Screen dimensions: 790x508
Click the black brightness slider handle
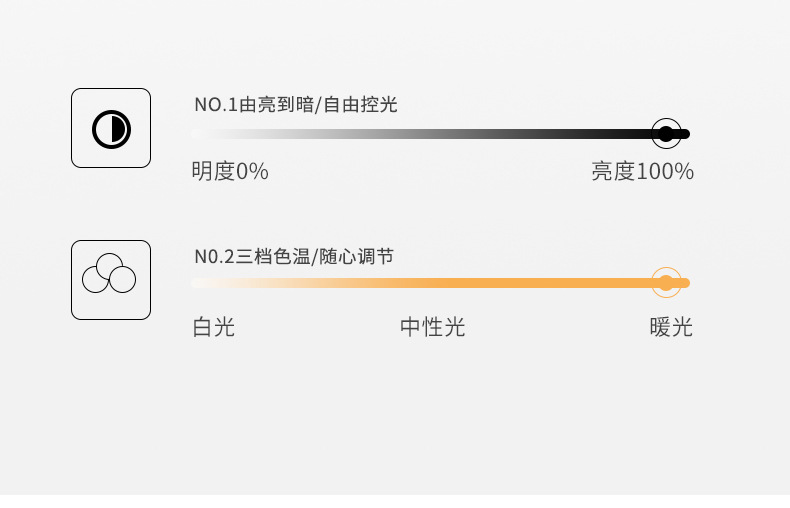[x=666, y=133]
